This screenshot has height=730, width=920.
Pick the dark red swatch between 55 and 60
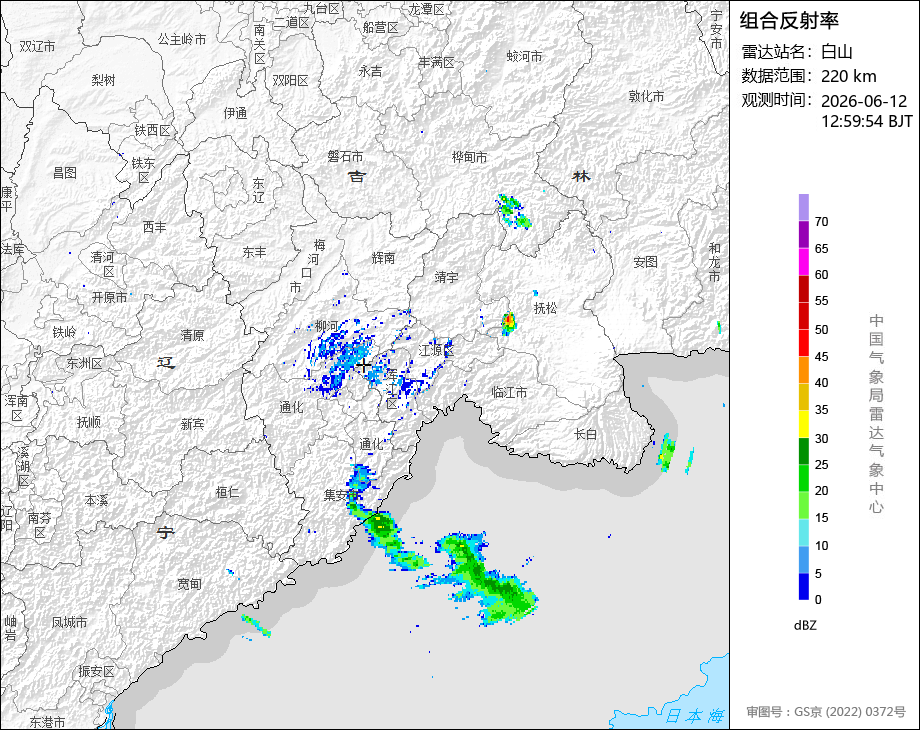tap(803, 288)
